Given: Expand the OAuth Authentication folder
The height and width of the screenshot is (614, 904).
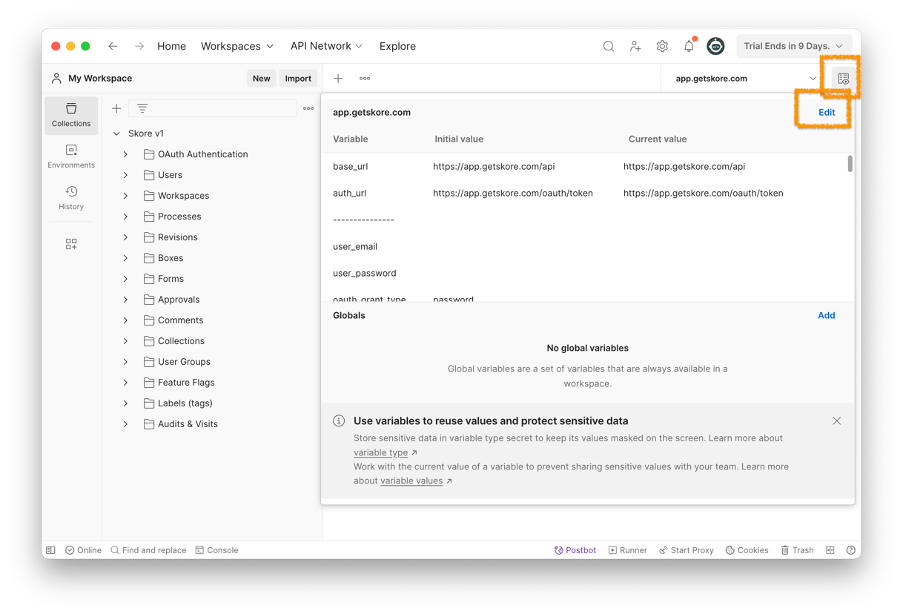Looking at the screenshot, I should click(x=125, y=154).
